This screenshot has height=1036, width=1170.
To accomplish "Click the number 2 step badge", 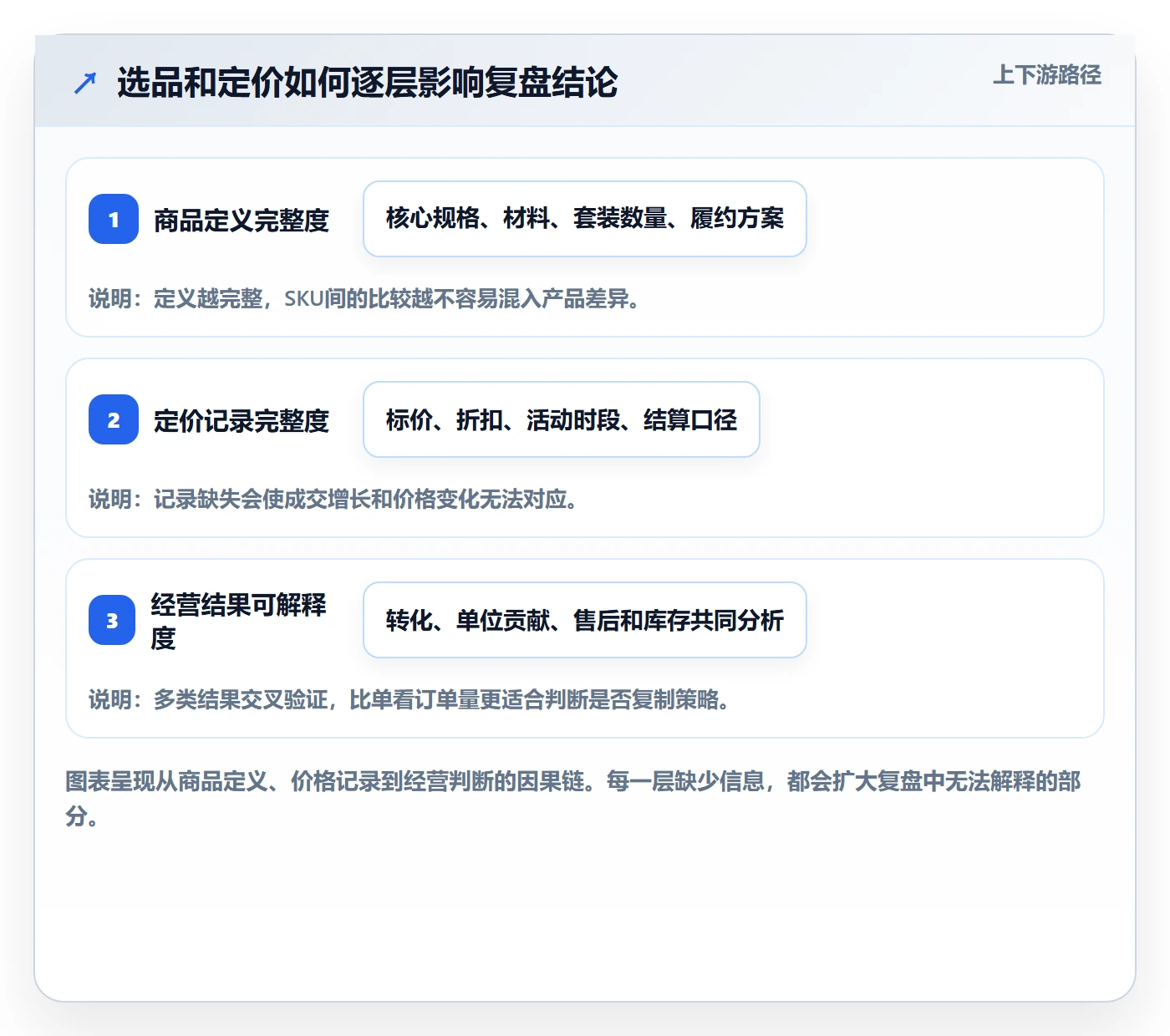I will click(x=114, y=419).
